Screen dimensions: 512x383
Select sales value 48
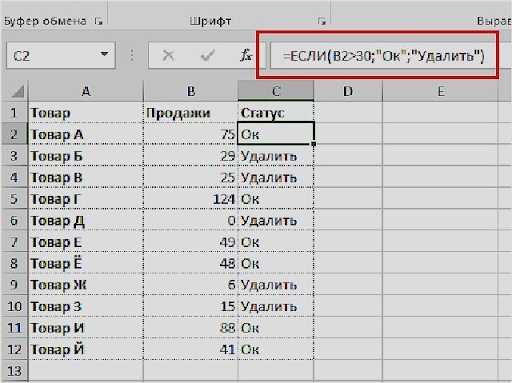191,263
